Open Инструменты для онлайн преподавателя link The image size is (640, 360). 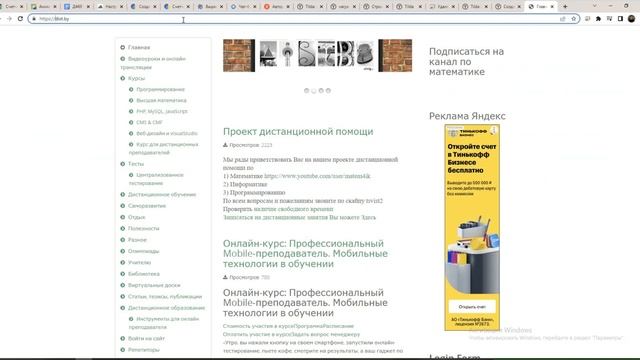point(164,323)
